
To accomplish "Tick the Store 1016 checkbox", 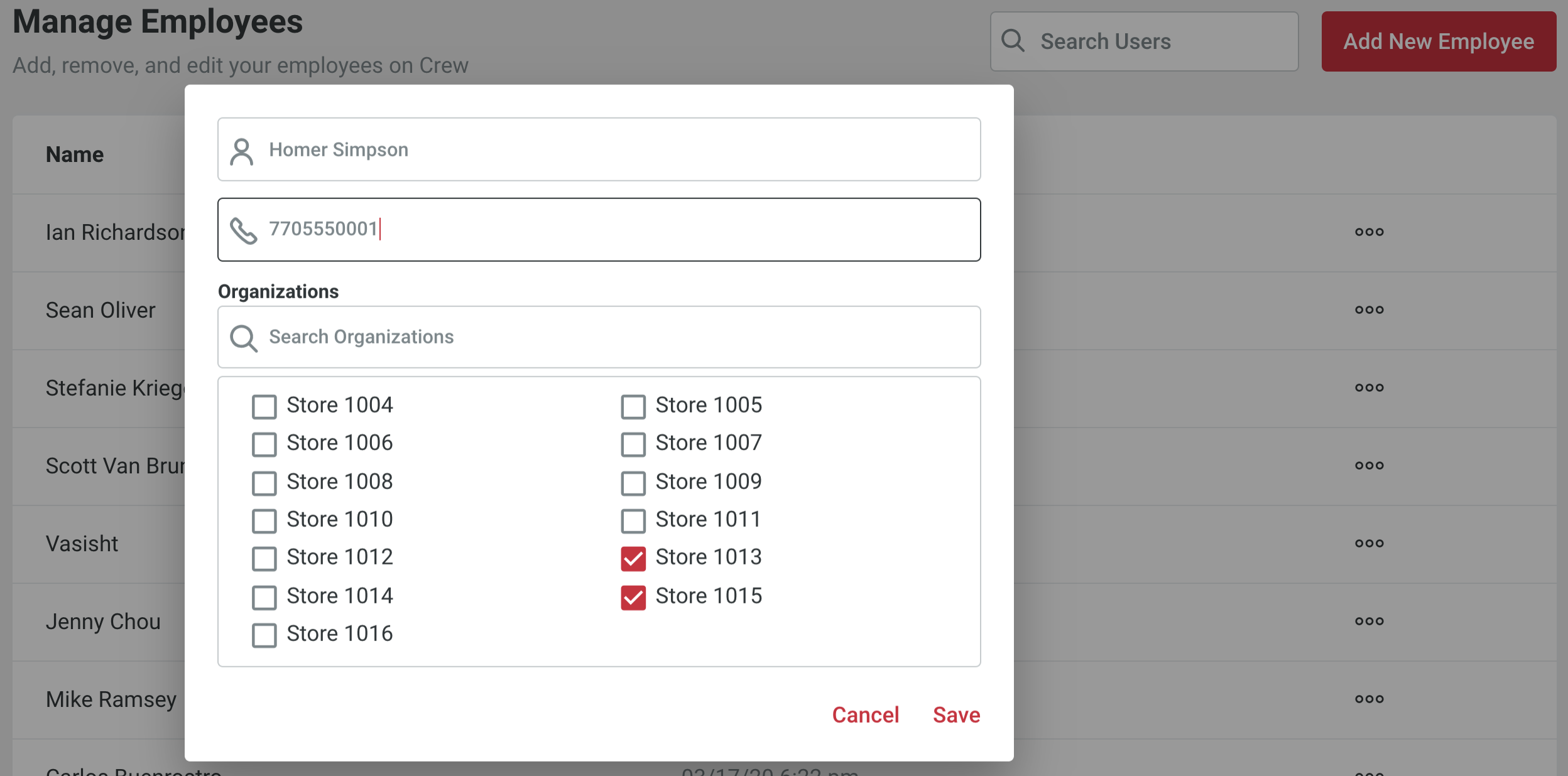I will pos(264,635).
